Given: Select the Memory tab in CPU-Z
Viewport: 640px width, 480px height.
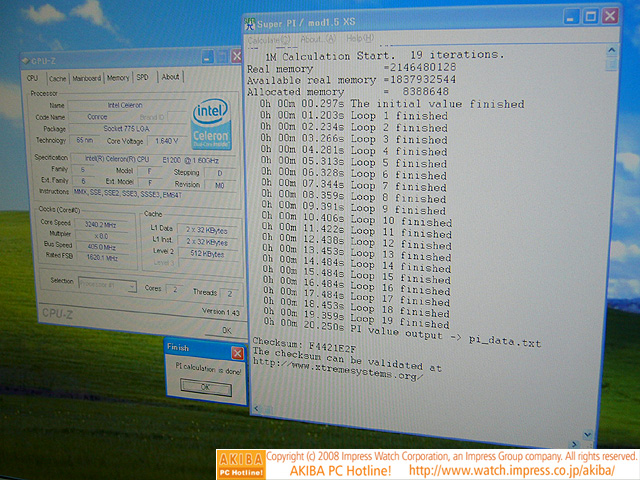Looking at the screenshot, I should coord(118,77).
